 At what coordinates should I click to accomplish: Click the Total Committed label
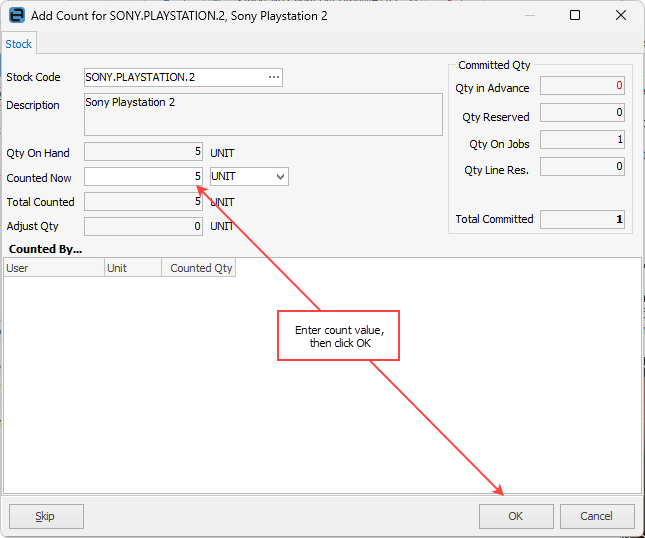pos(494,219)
